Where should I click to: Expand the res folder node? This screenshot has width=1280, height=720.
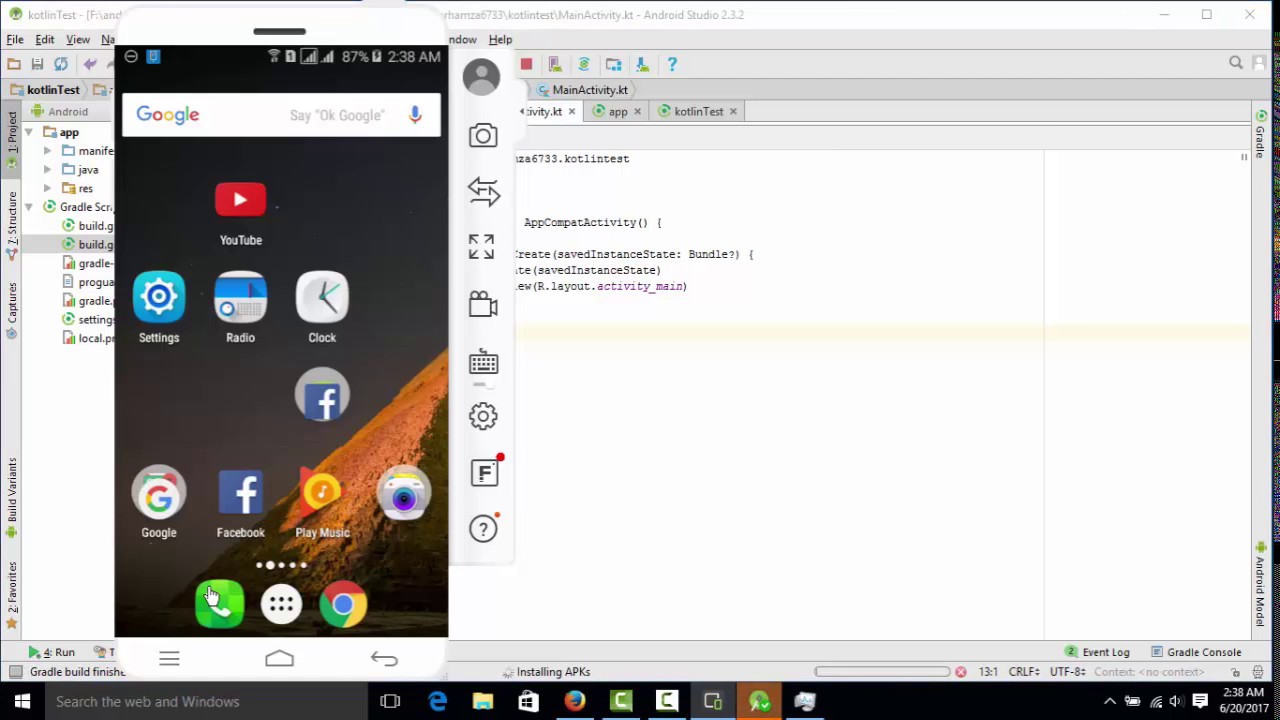[x=47, y=188]
